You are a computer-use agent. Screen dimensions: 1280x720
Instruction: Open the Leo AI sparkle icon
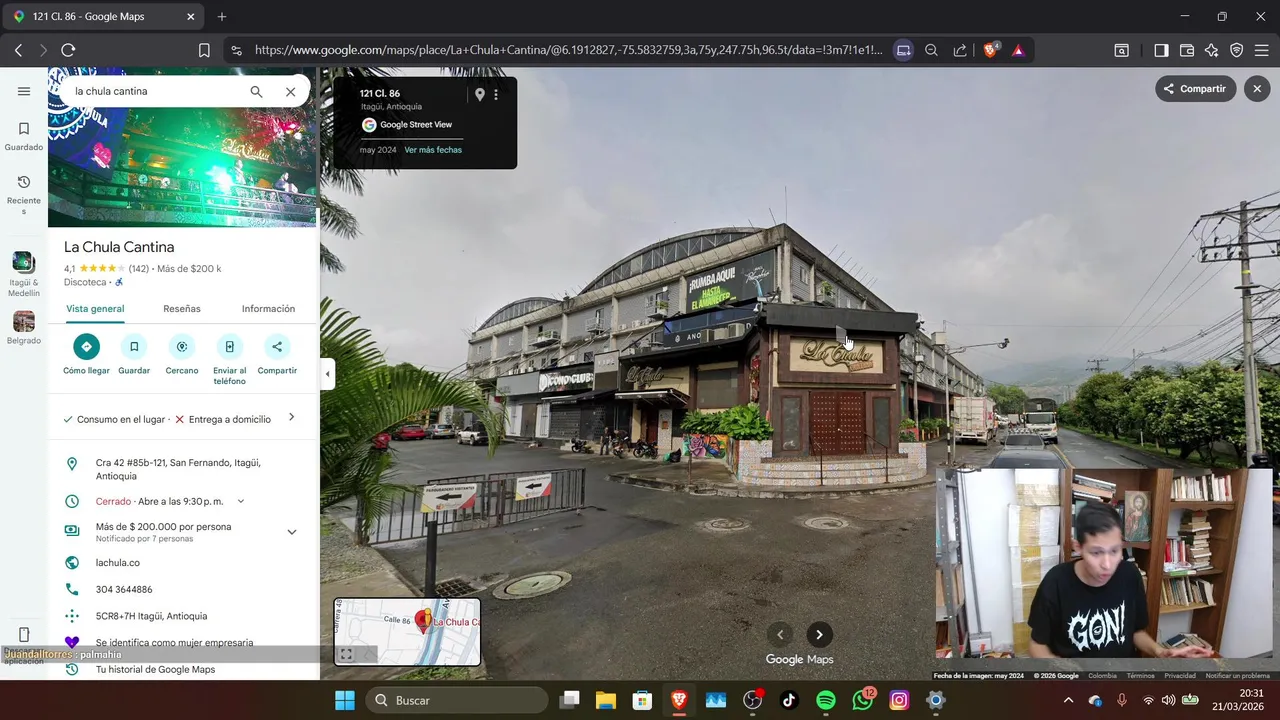point(1212,50)
